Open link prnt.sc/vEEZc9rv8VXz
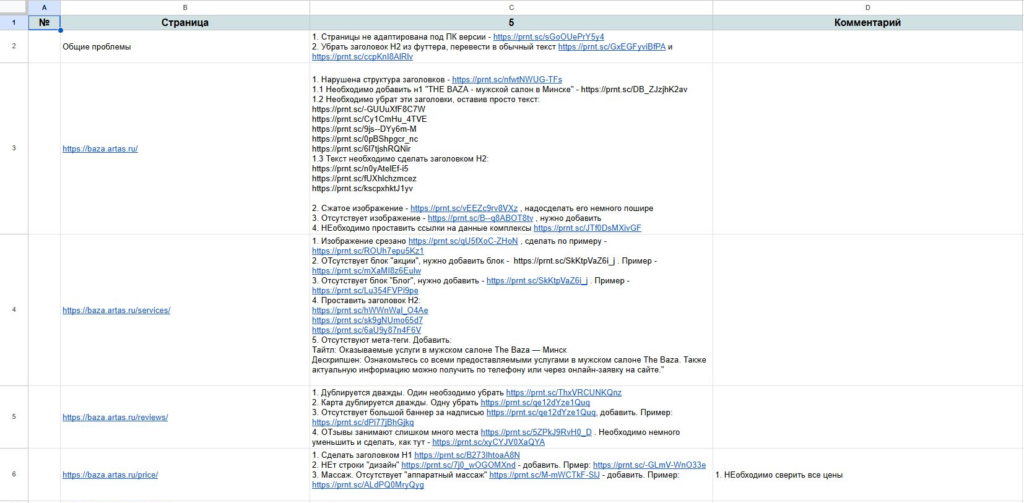This screenshot has height=503, width=1024. point(464,208)
